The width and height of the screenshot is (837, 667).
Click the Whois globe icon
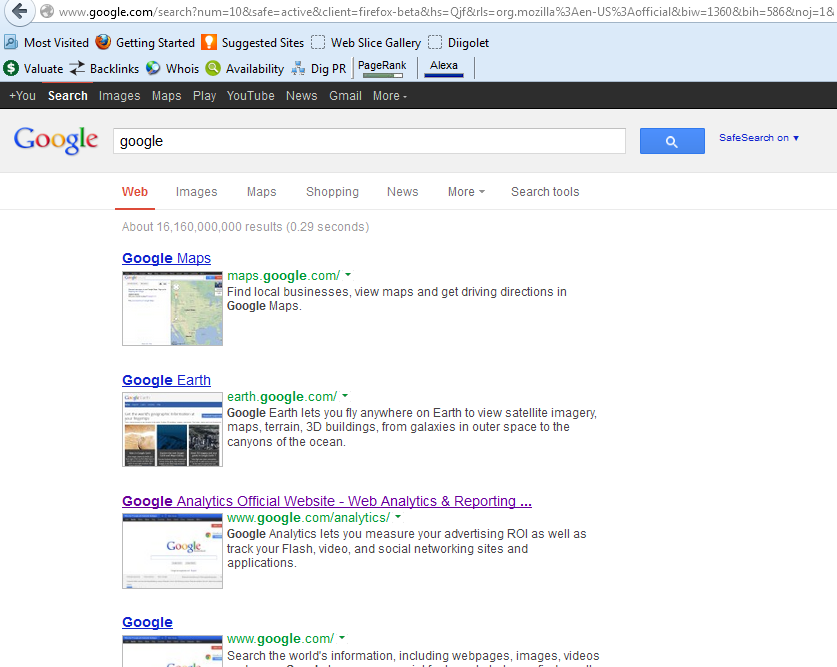153,68
